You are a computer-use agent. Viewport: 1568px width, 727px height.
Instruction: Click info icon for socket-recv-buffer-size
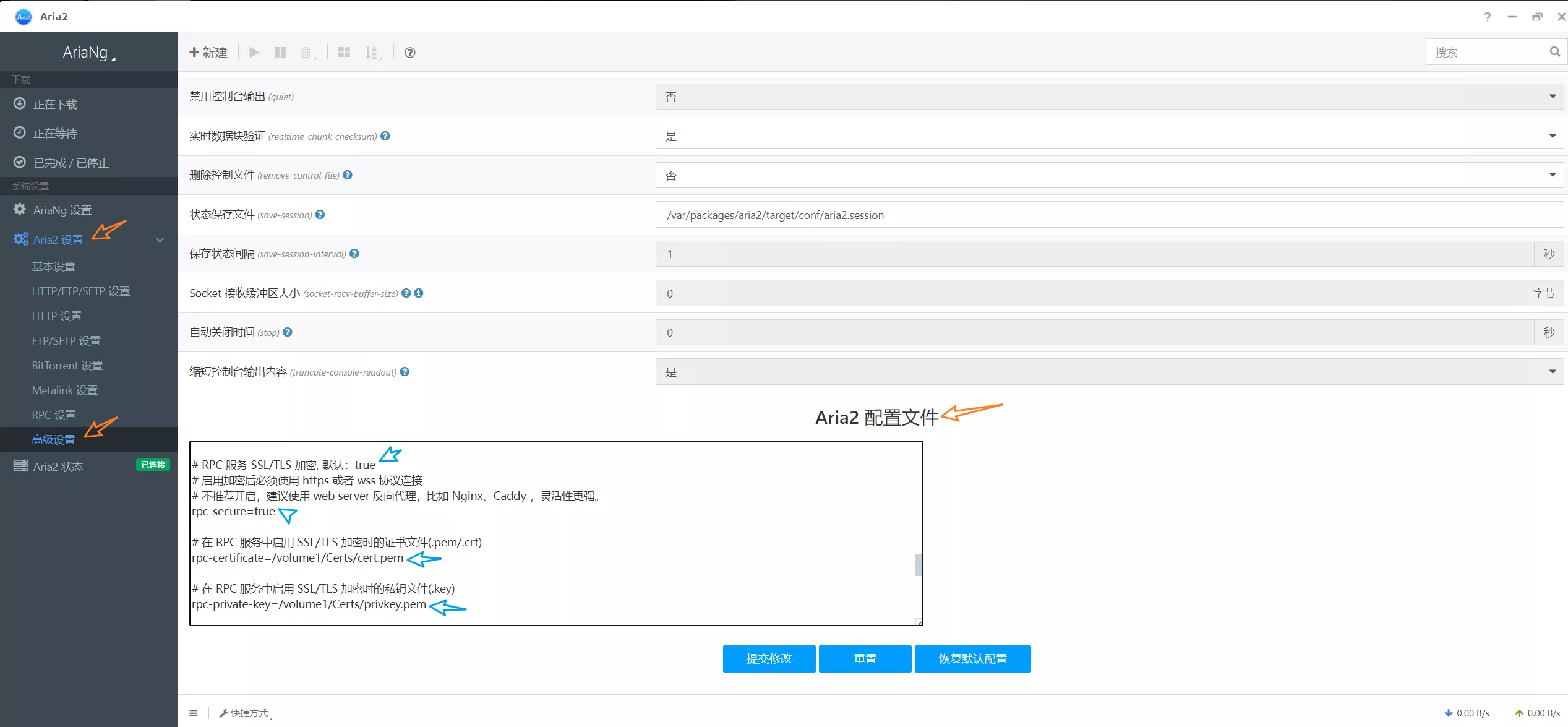419,293
